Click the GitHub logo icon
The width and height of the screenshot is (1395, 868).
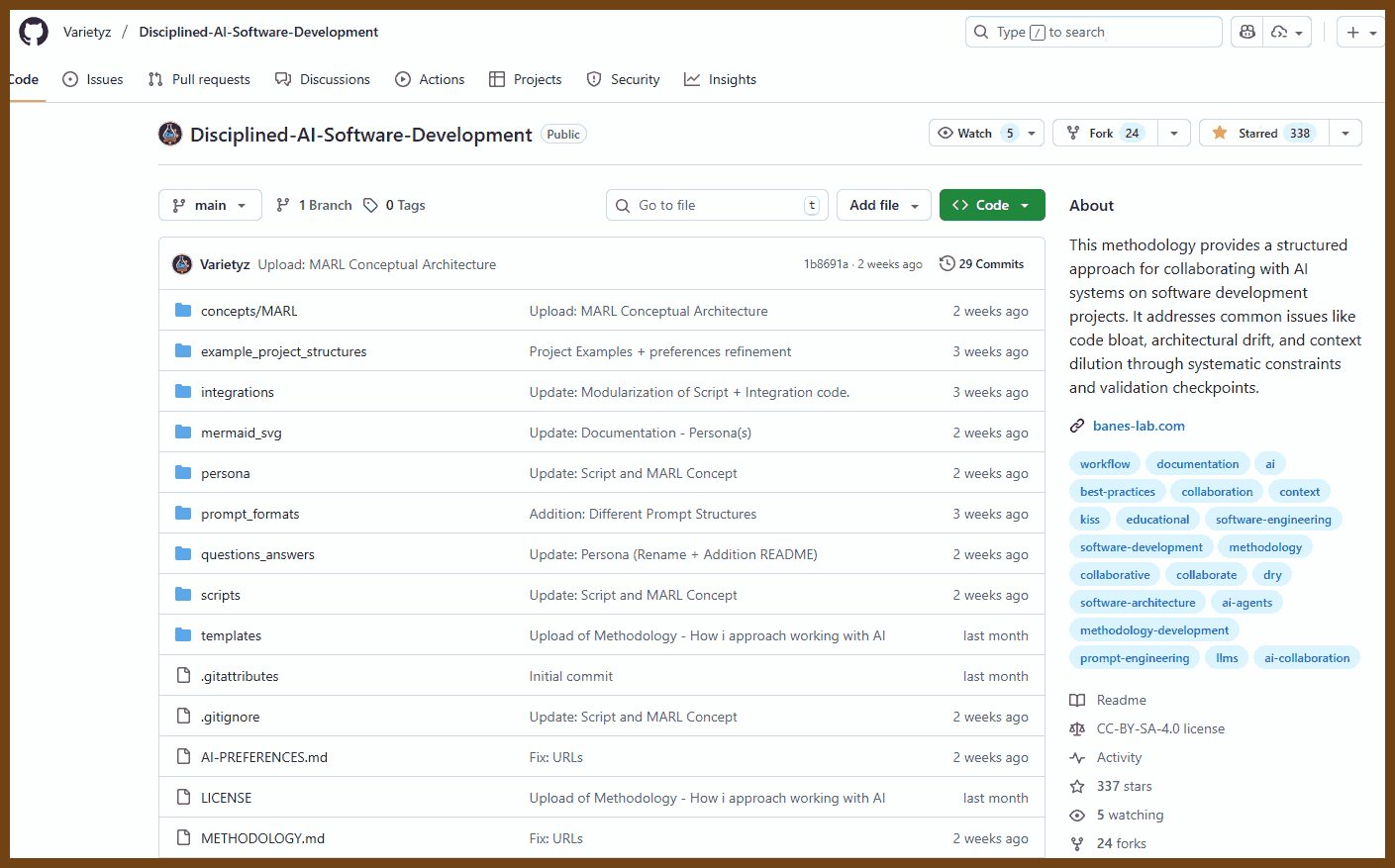[x=34, y=32]
